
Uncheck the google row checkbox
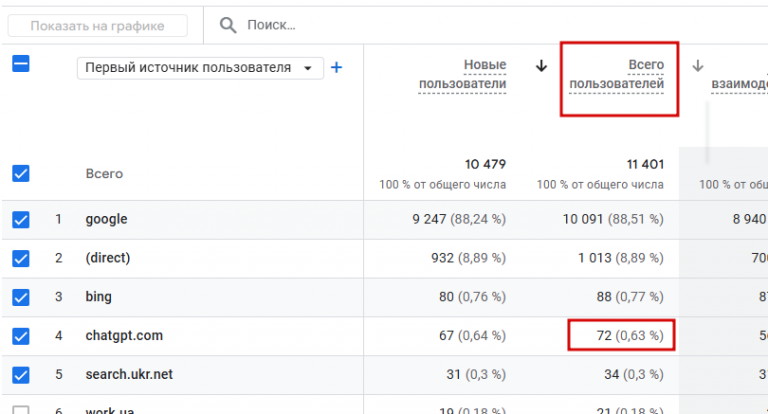[20, 219]
